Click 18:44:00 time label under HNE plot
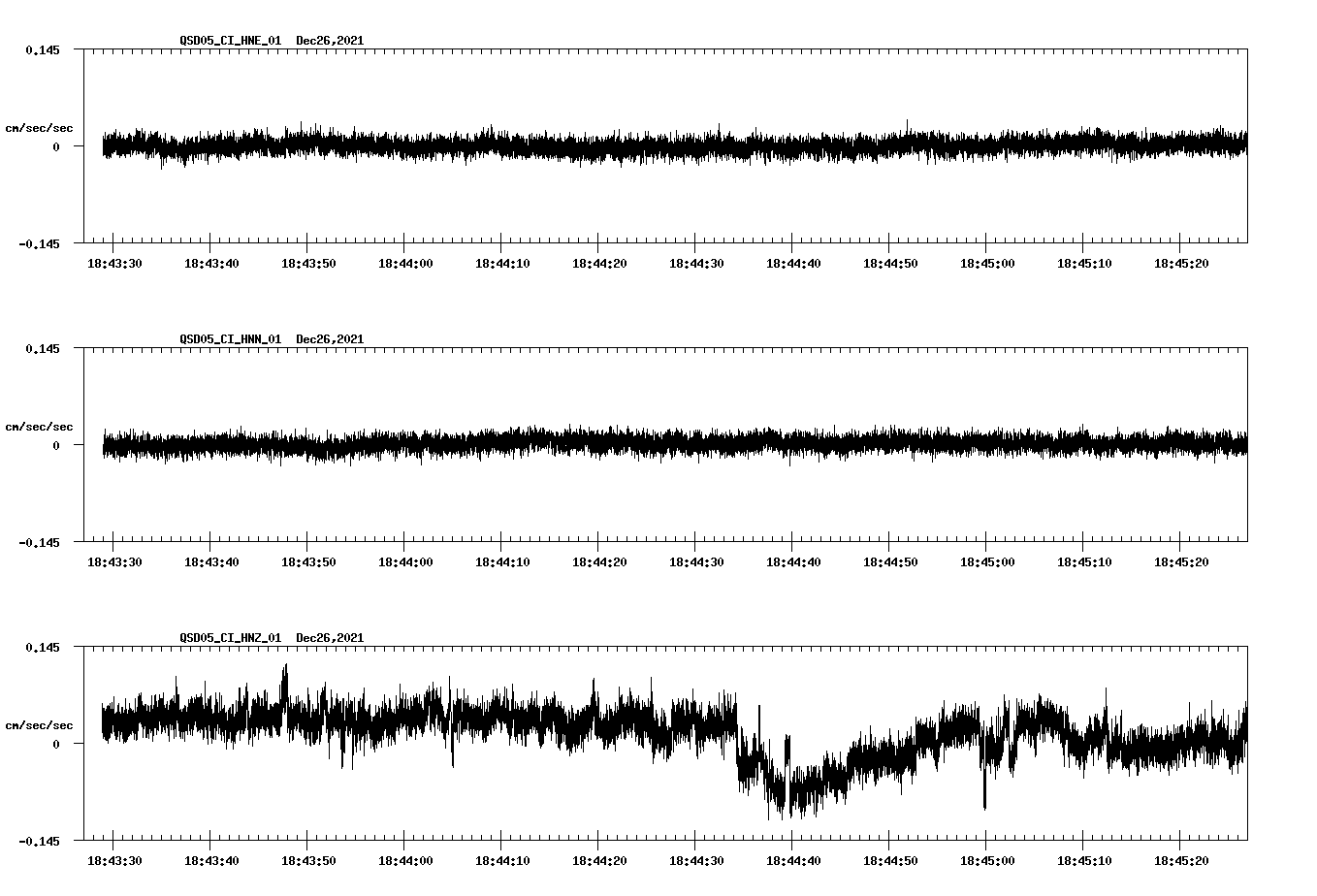Screen dimensions: 1317x896 (x=405, y=264)
